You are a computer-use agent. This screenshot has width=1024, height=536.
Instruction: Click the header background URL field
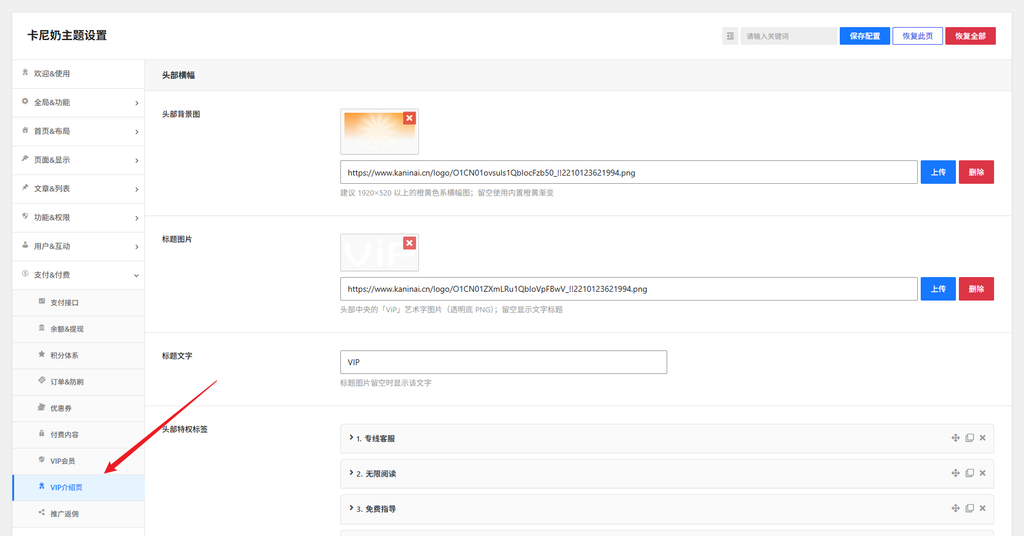[628, 172]
